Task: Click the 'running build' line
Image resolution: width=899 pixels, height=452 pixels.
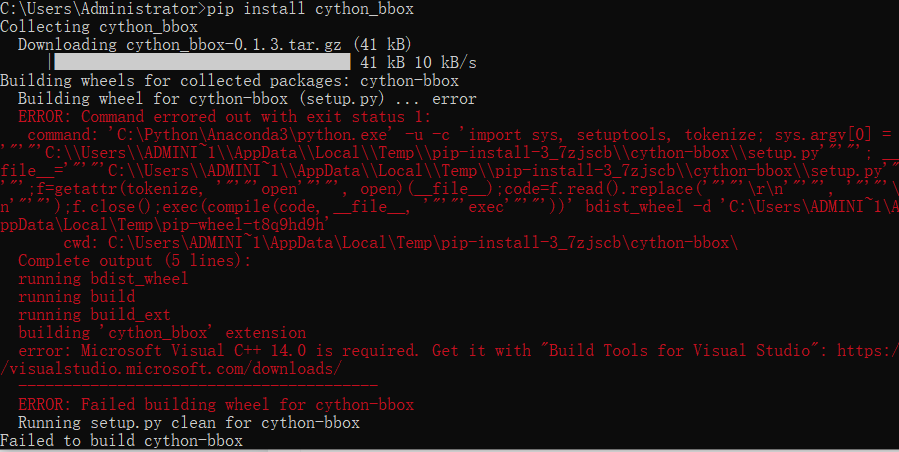Action: tap(76, 297)
